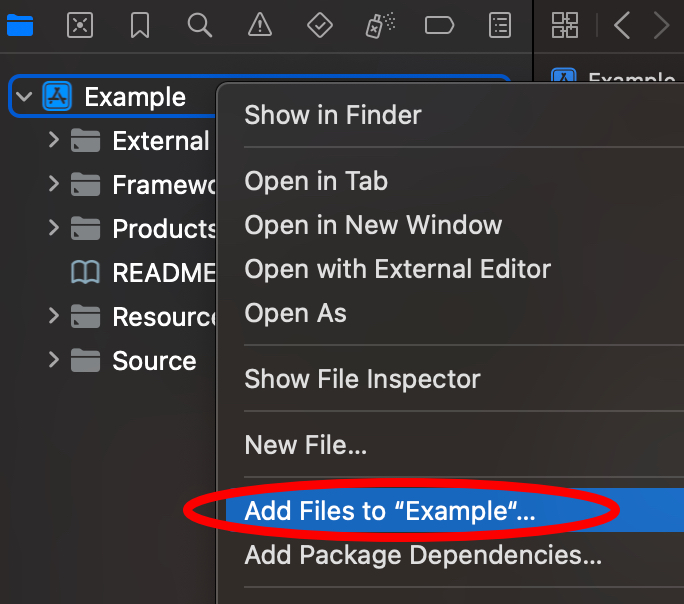Viewport: 684px width, 604px height.
Task: Open the Test navigator diamond icon
Action: point(319,25)
